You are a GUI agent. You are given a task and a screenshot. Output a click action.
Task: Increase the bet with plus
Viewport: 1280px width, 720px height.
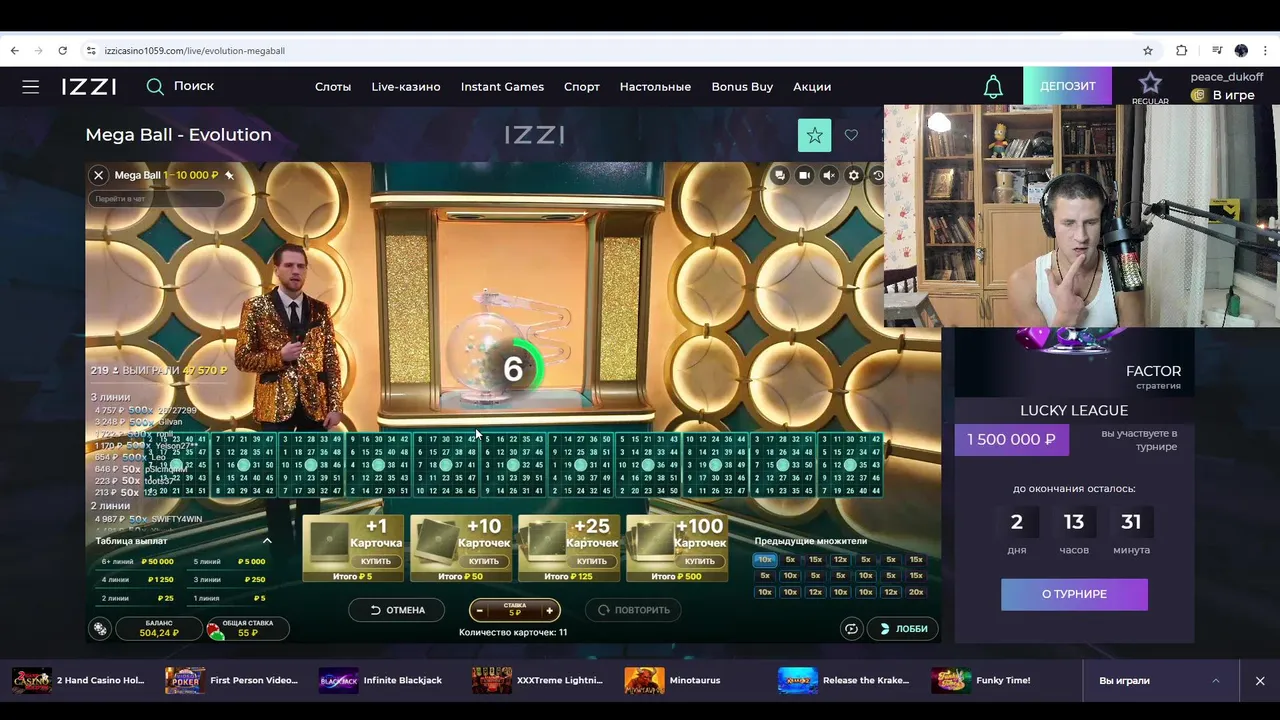point(549,610)
